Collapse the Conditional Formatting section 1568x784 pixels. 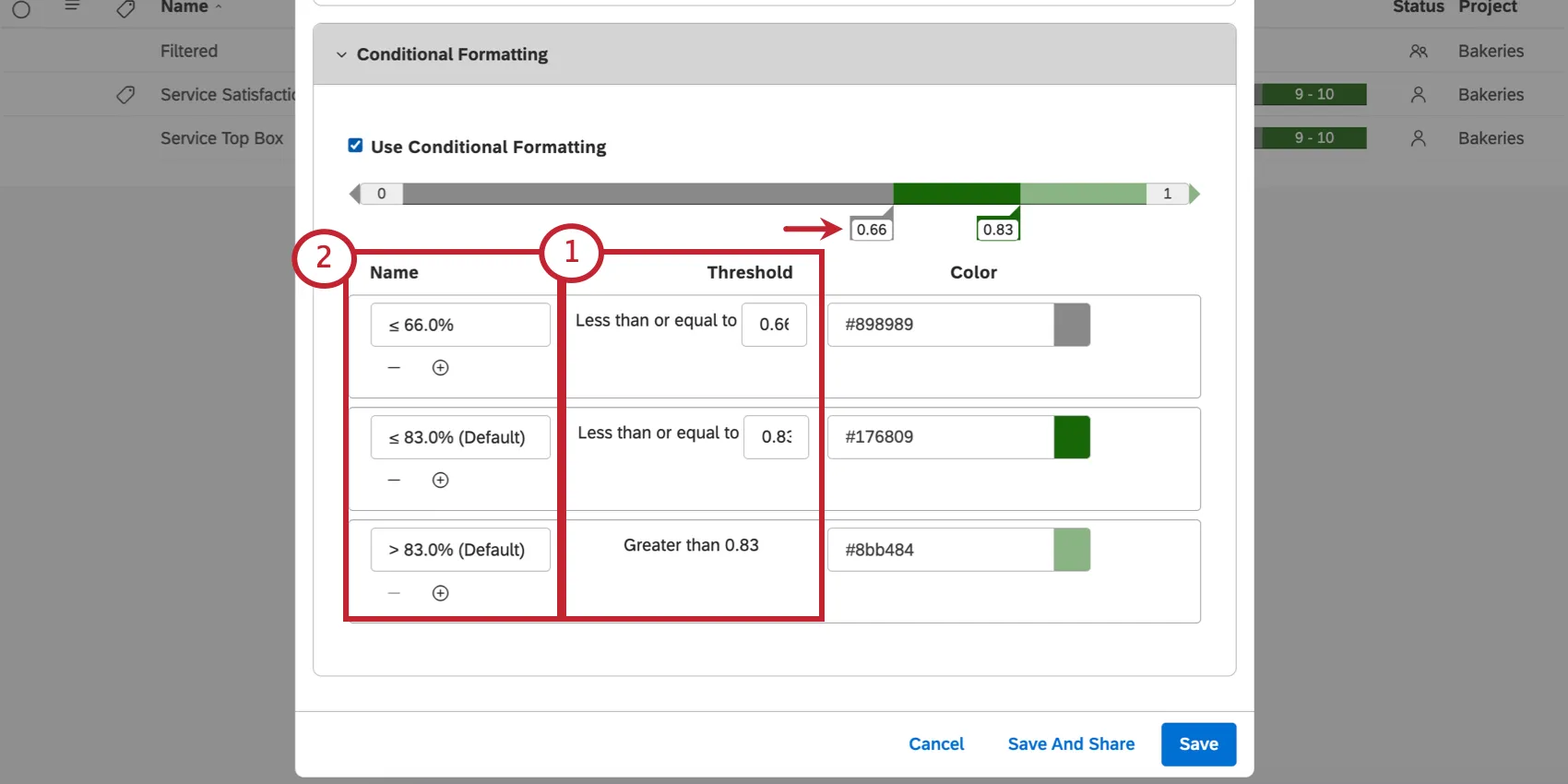pyautogui.click(x=341, y=54)
